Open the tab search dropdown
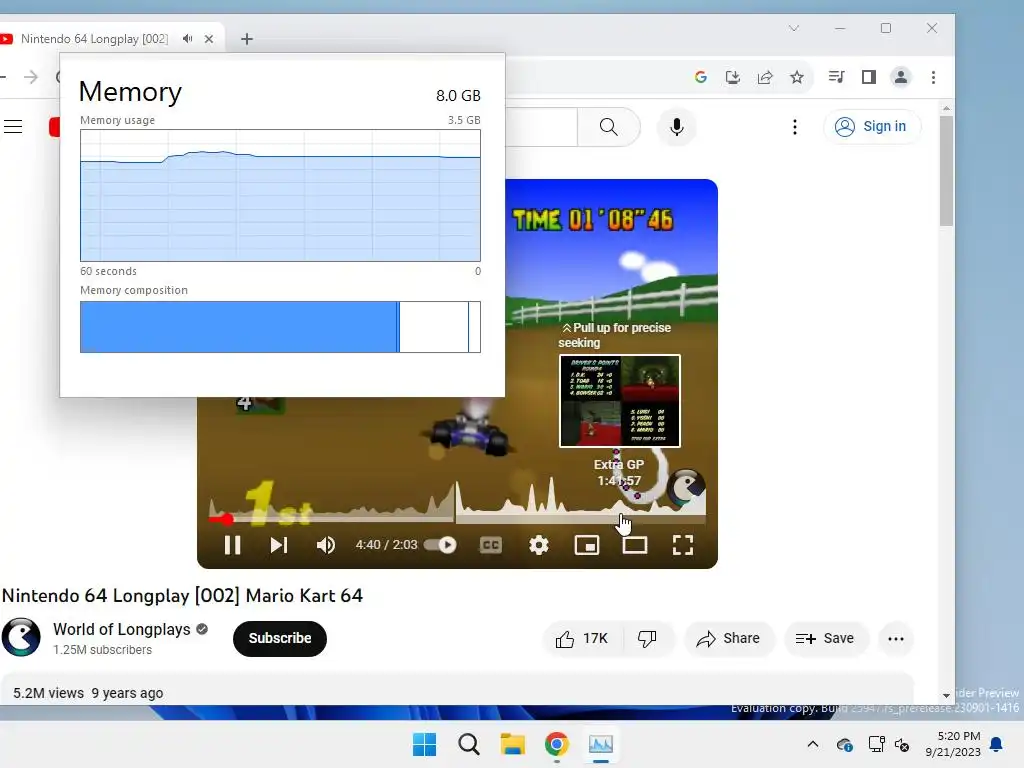Image resolution: width=1024 pixels, height=768 pixels. pyautogui.click(x=793, y=28)
